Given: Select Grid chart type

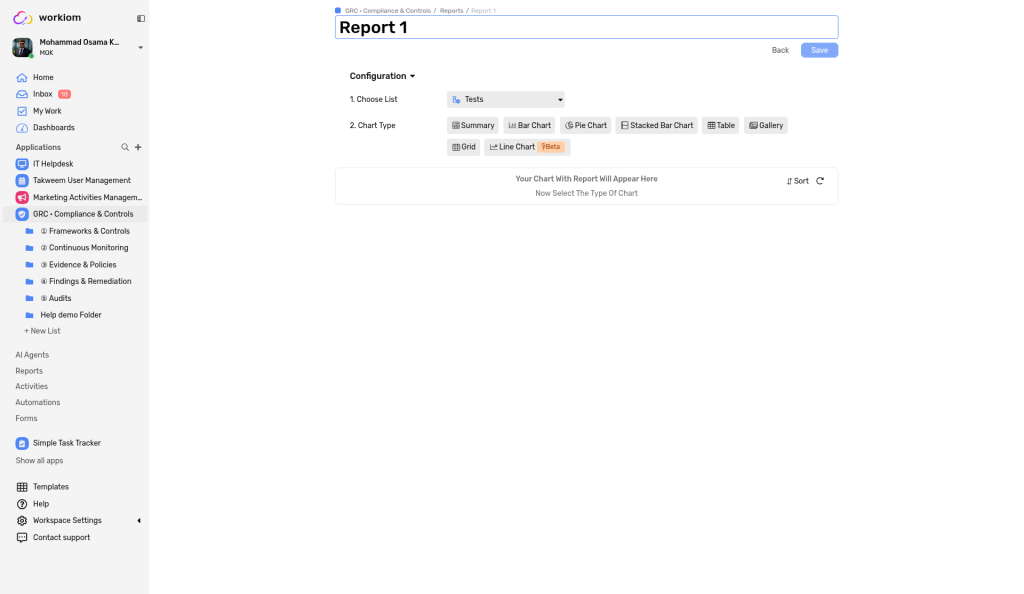Looking at the screenshot, I should point(464,147).
